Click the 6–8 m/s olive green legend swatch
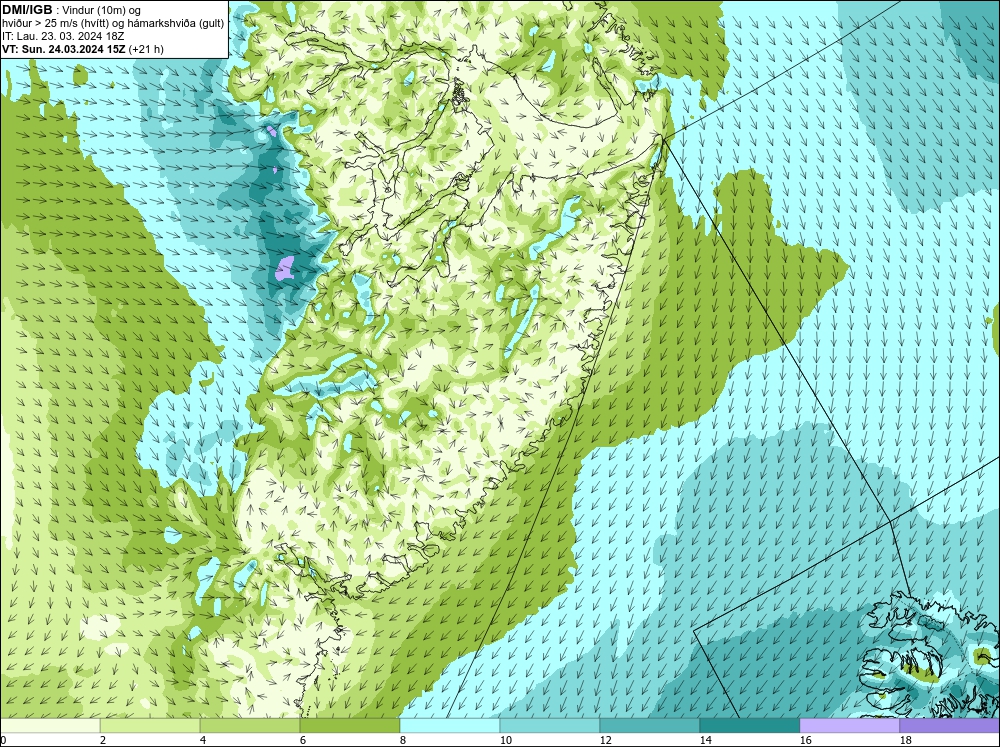The image size is (1000, 747). pos(349,726)
